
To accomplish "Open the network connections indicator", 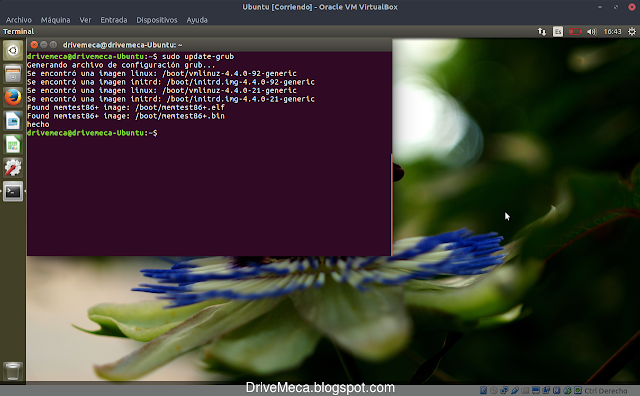I will coord(542,31).
